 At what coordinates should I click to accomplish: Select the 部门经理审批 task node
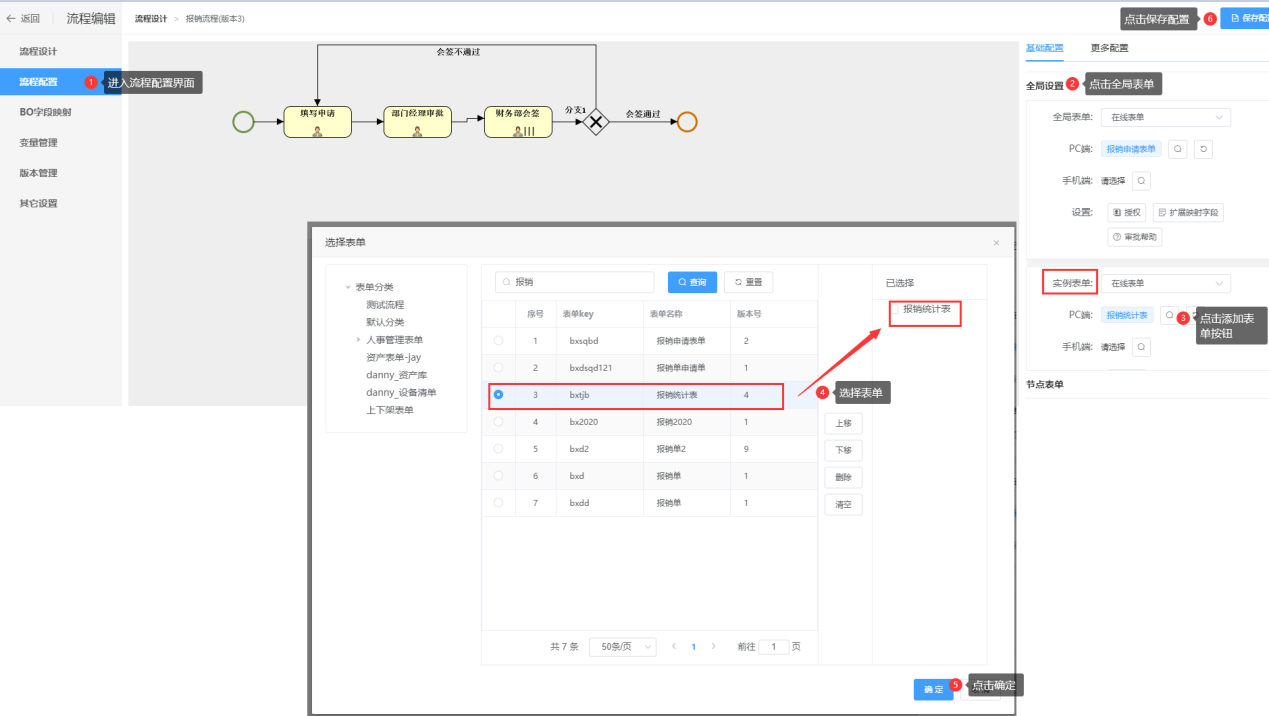point(417,122)
